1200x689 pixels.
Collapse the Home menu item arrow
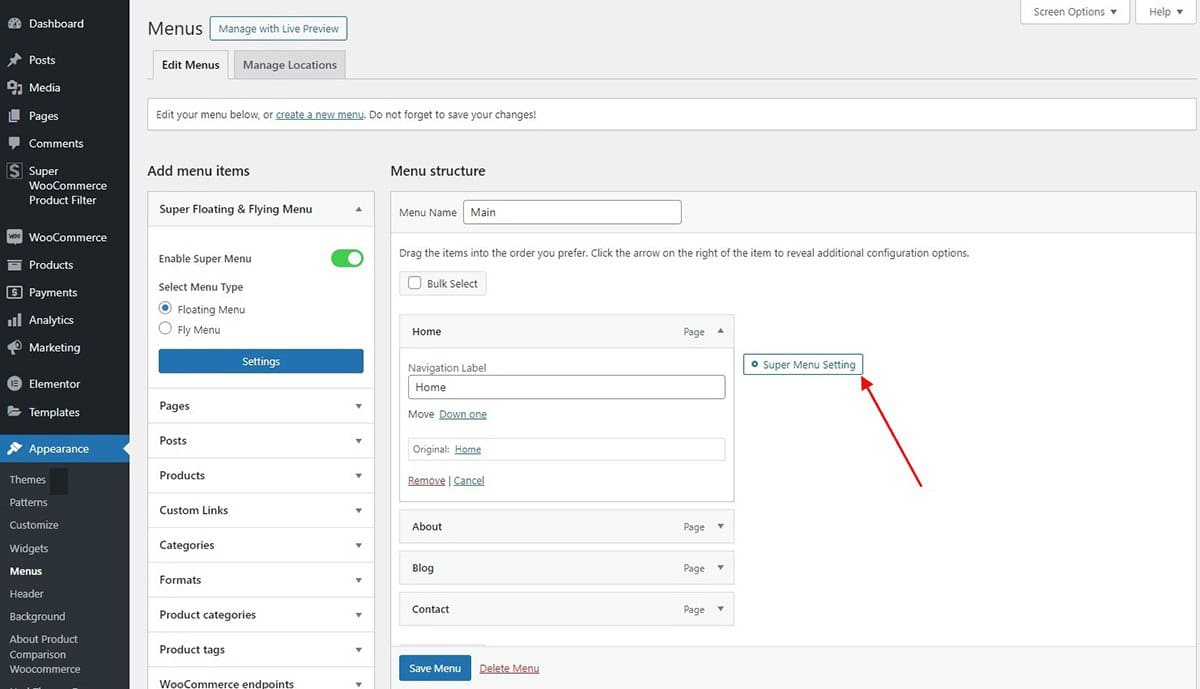click(720, 331)
